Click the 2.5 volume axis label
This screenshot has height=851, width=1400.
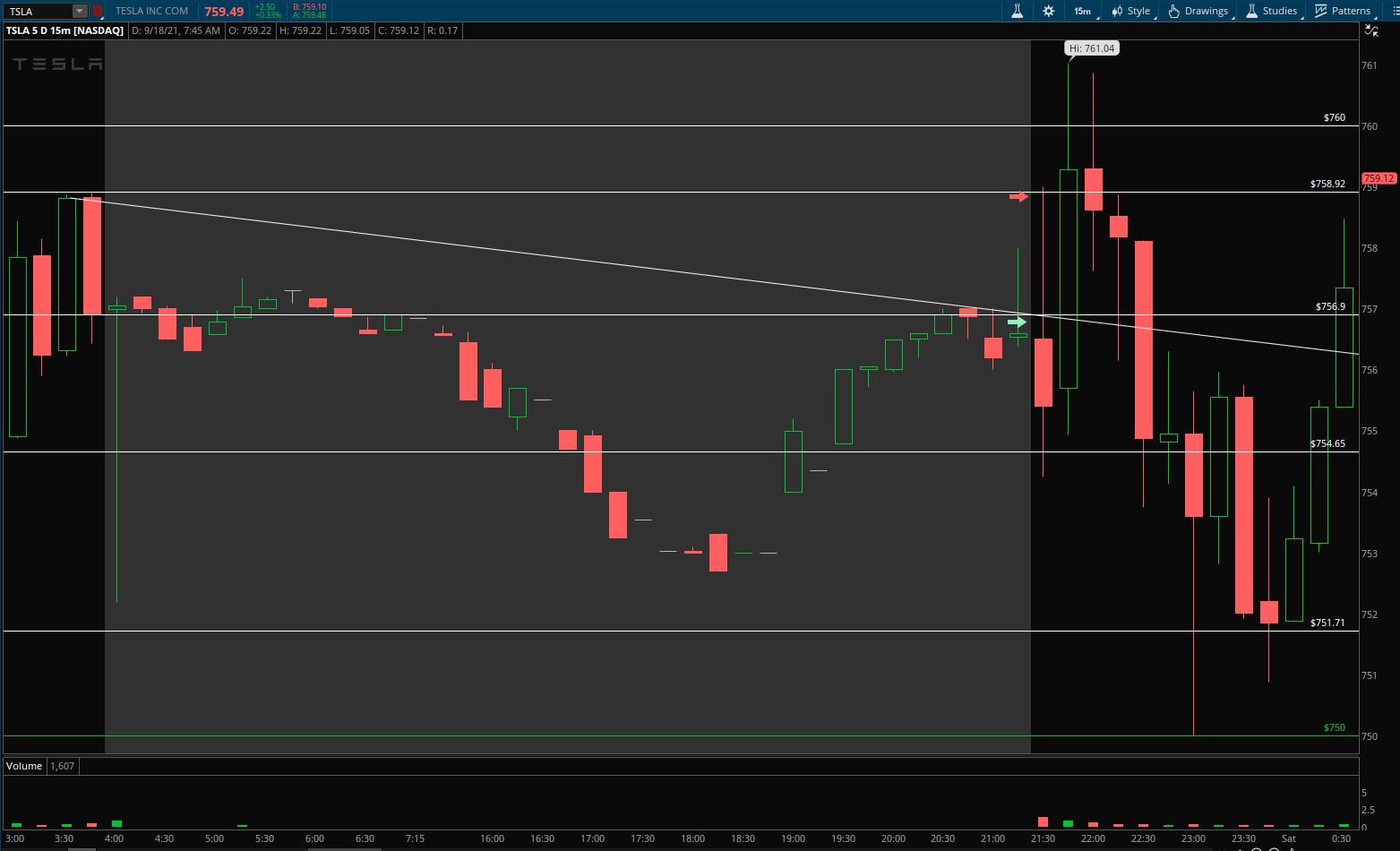click(1367, 810)
